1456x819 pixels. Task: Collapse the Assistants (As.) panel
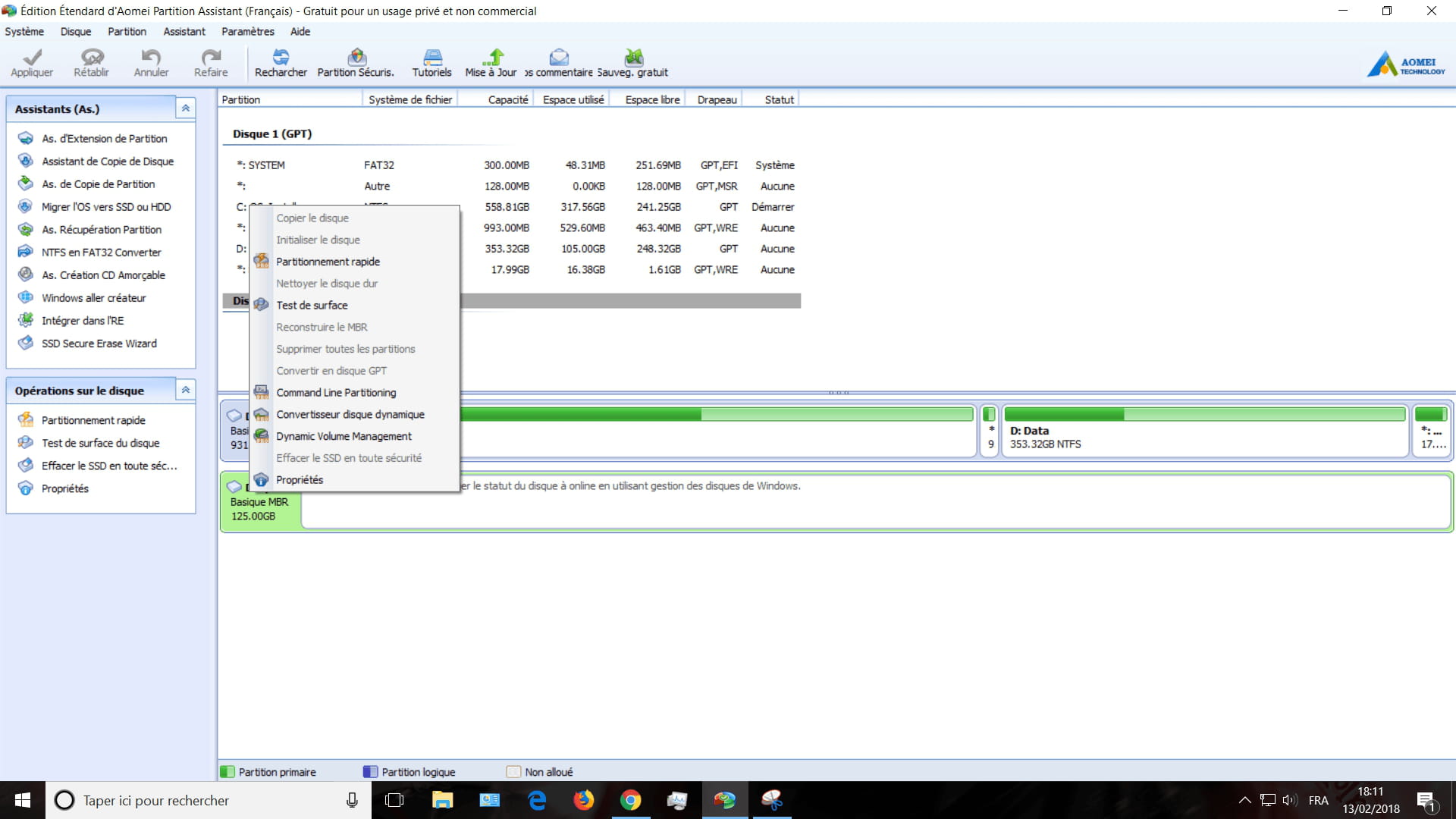[185, 108]
